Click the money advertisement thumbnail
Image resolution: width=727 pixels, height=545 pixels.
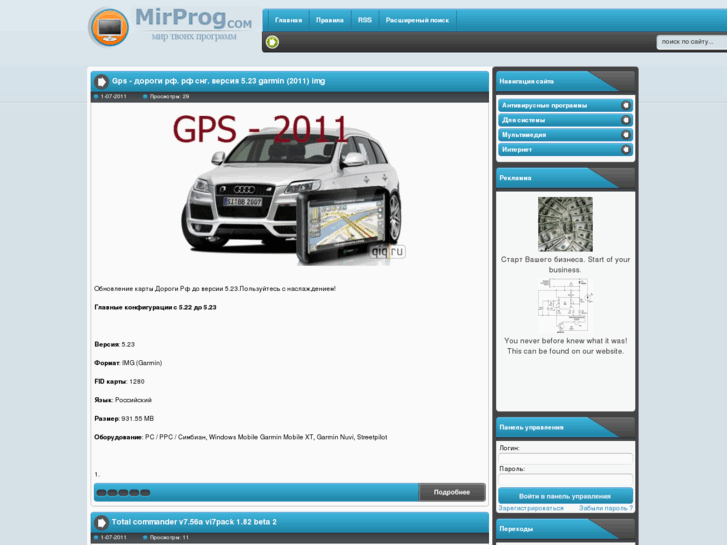565,224
